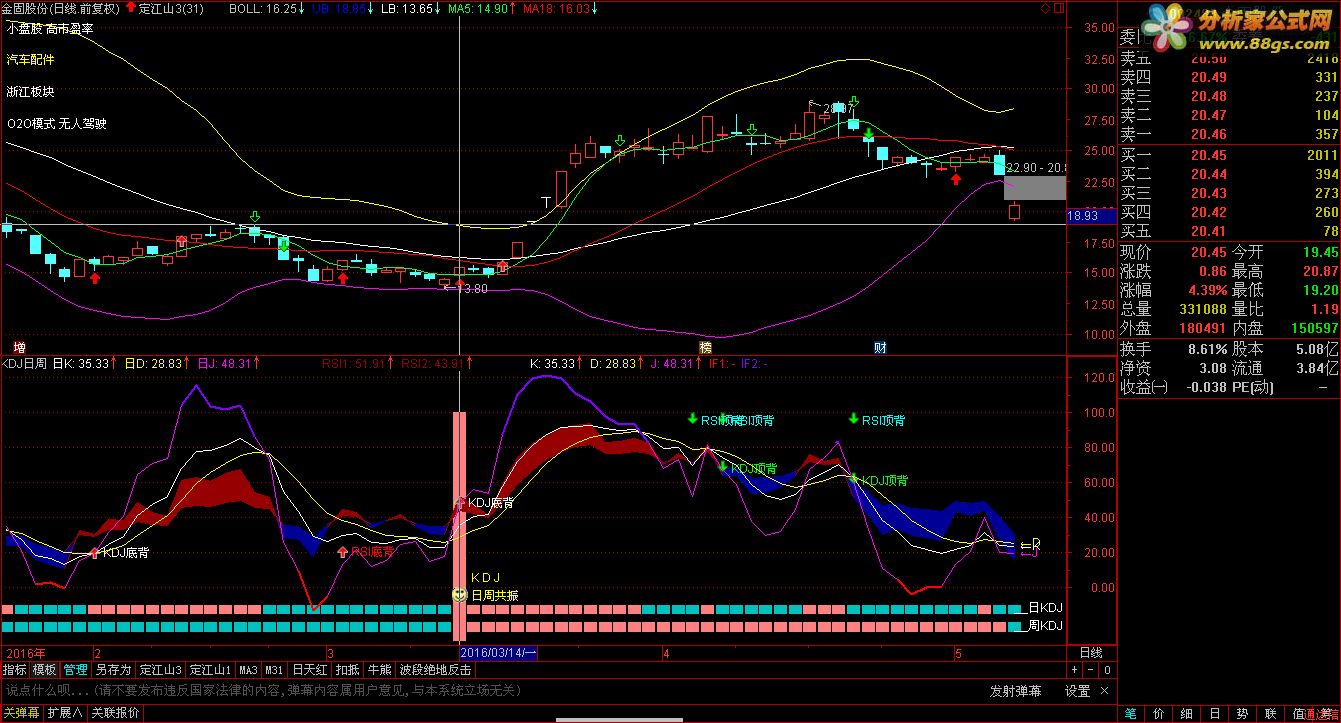The image size is (1341, 723).
Task: Select the 势 tab in quote panel
Action: point(1242,713)
